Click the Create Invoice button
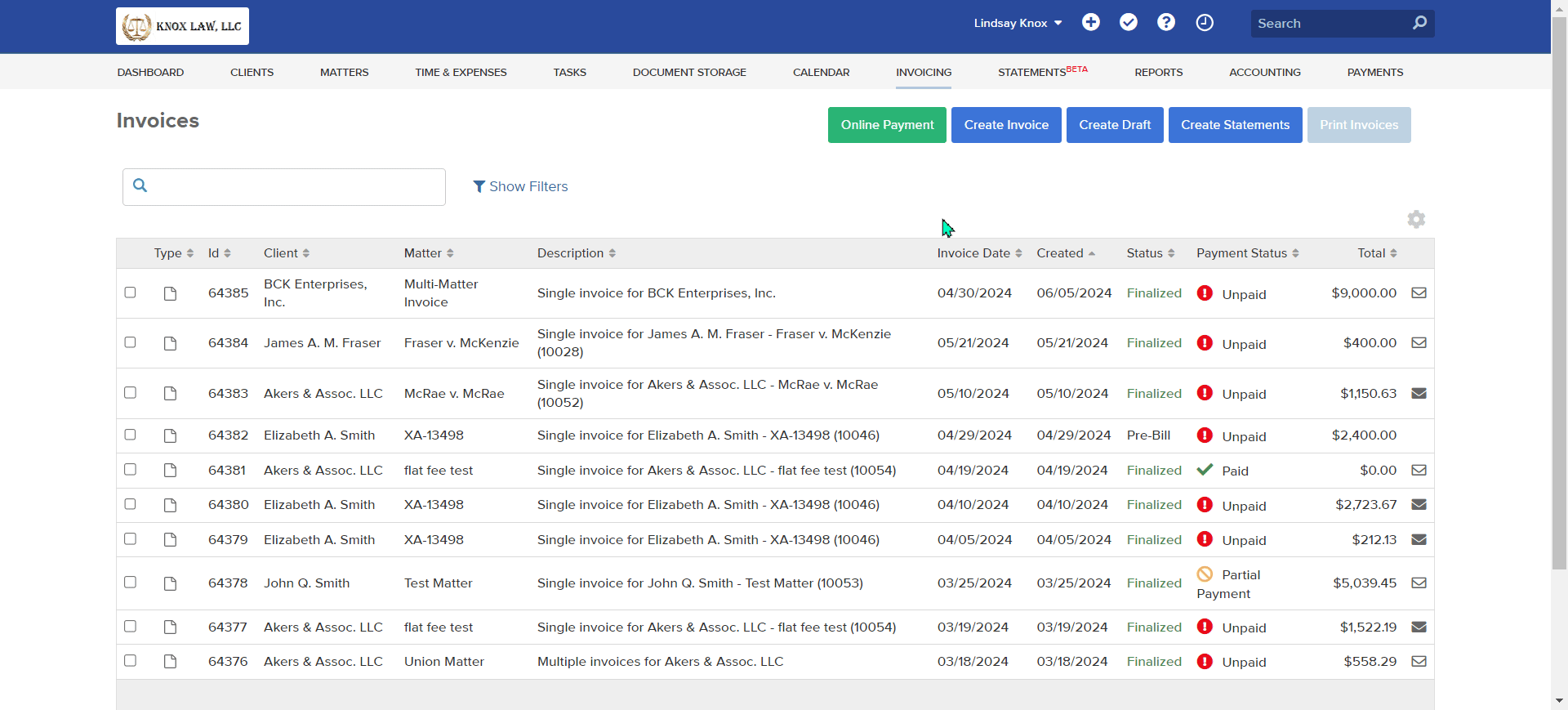The height and width of the screenshot is (710, 1568). click(1006, 125)
